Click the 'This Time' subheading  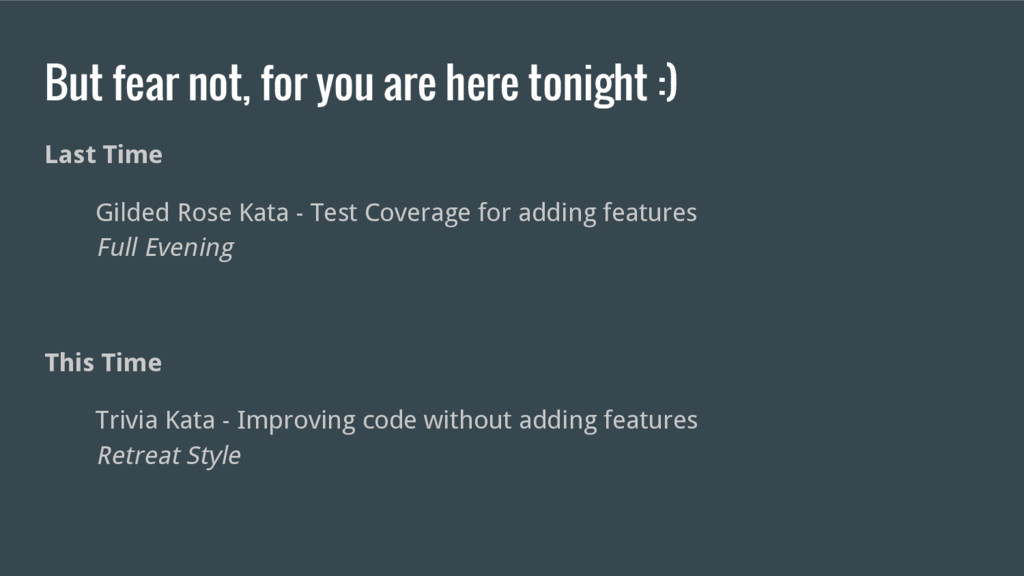pyautogui.click(x=103, y=362)
